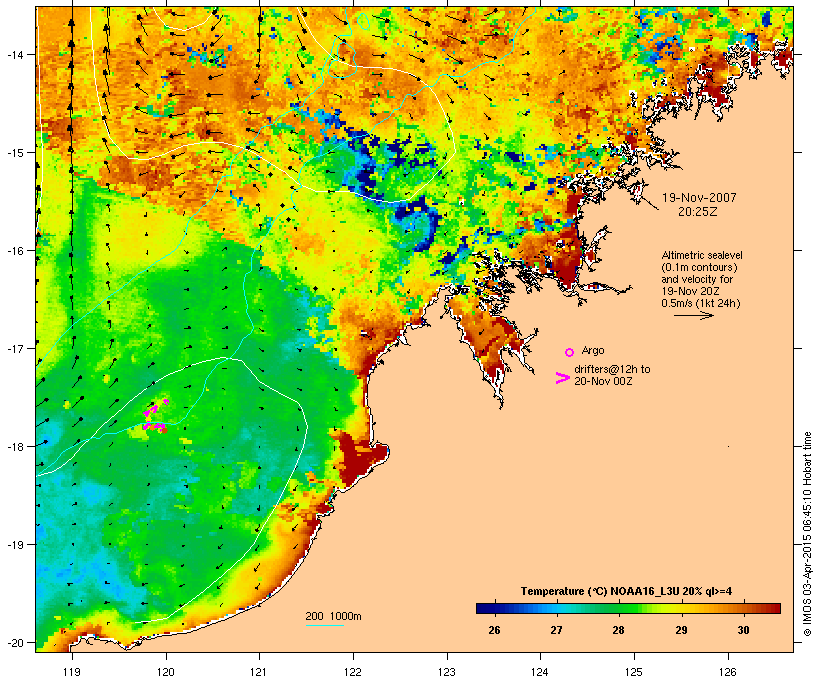This screenshot has width=820, height=680.
Task: Click the colorbar tick label 30
Action: (x=743, y=630)
